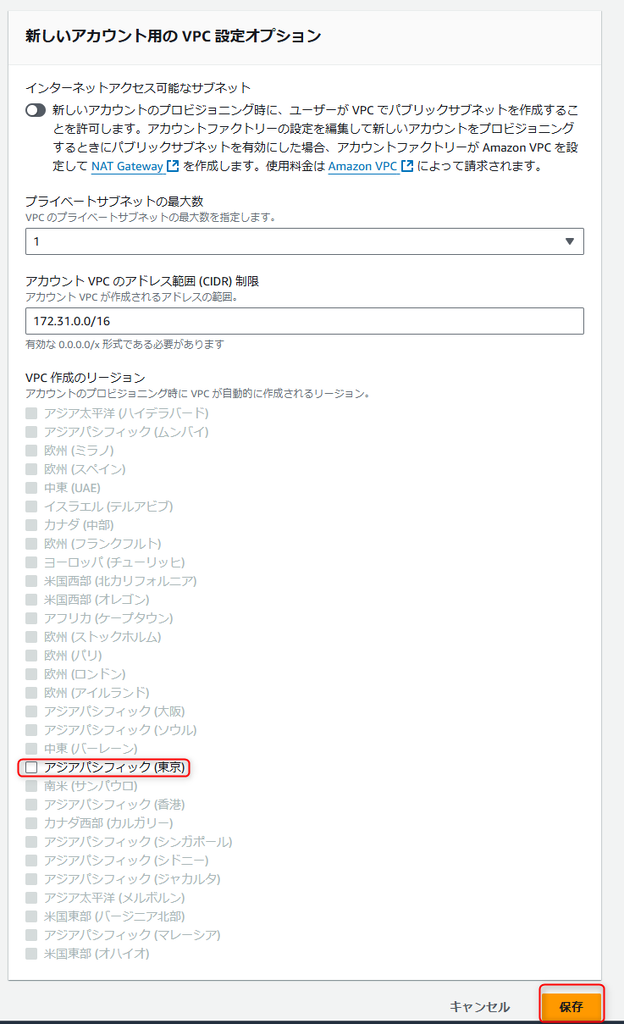Check アジアパシフィック (マレーシア) region checkbox
Viewport: 624px width, 1024px height.
pos(31,935)
